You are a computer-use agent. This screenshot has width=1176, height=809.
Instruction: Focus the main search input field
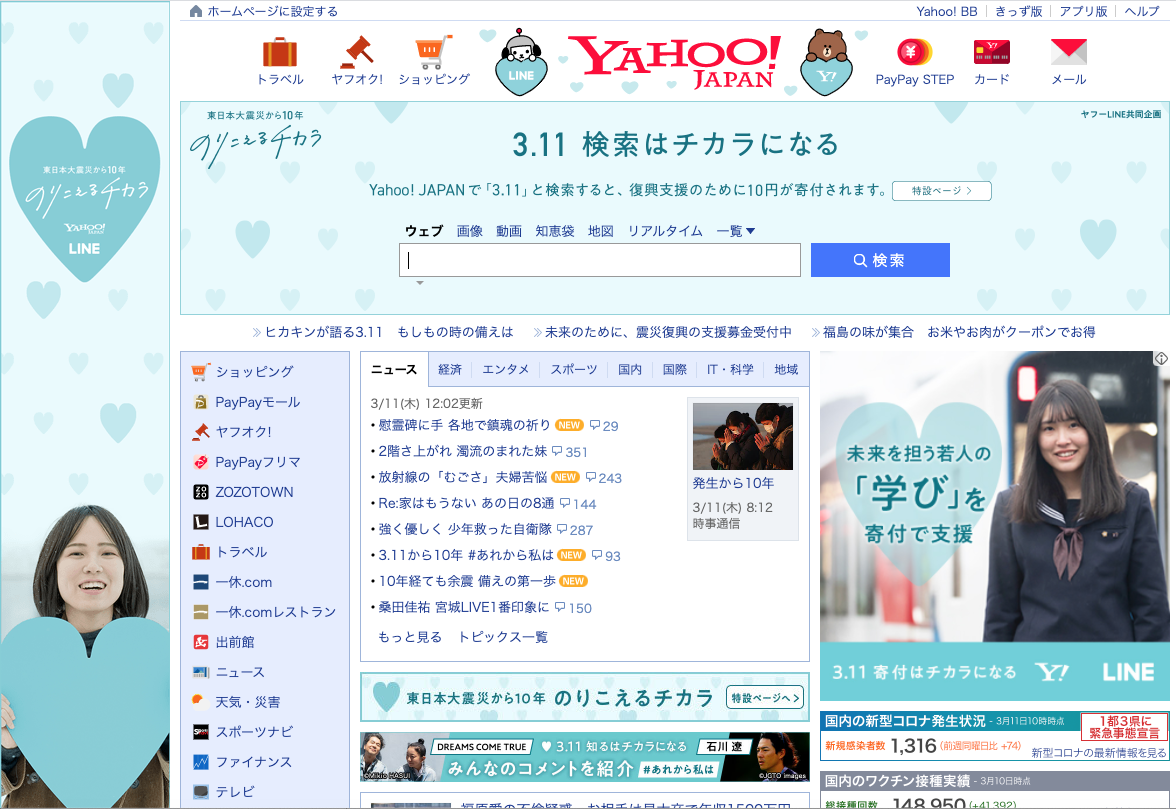coord(599,260)
